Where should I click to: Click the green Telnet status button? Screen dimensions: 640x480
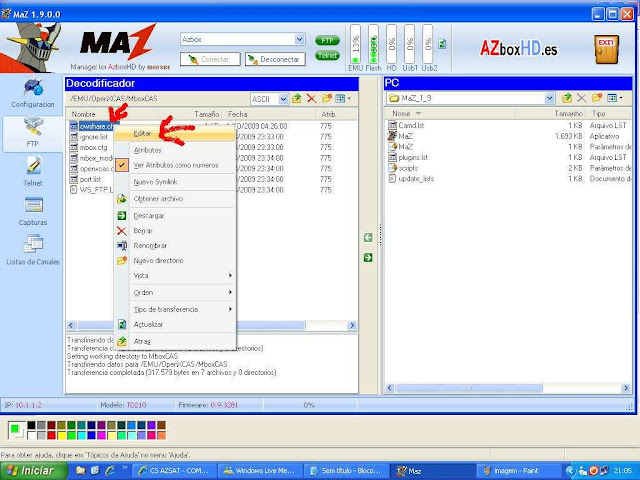click(327, 55)
